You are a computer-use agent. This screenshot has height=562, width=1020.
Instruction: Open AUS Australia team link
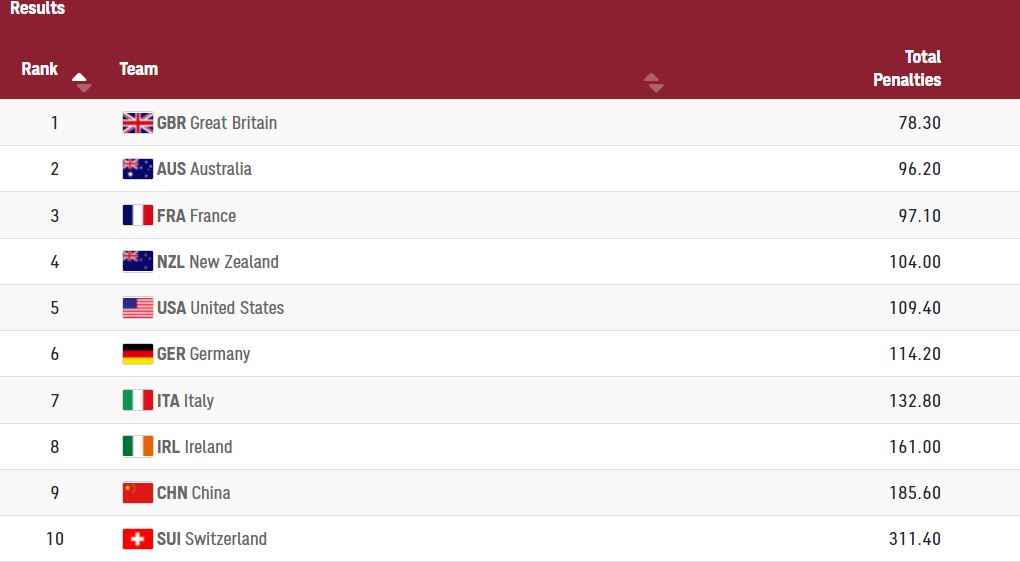204,169
